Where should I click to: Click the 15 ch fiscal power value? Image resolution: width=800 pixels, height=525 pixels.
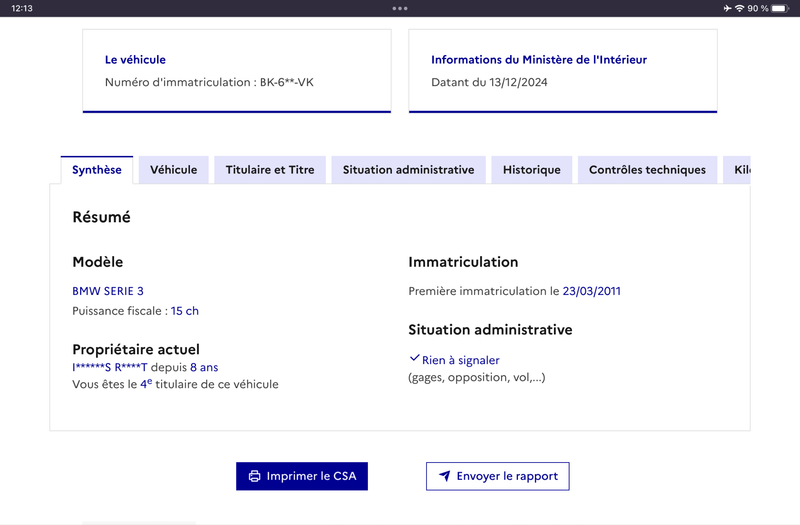click(185, 311)
